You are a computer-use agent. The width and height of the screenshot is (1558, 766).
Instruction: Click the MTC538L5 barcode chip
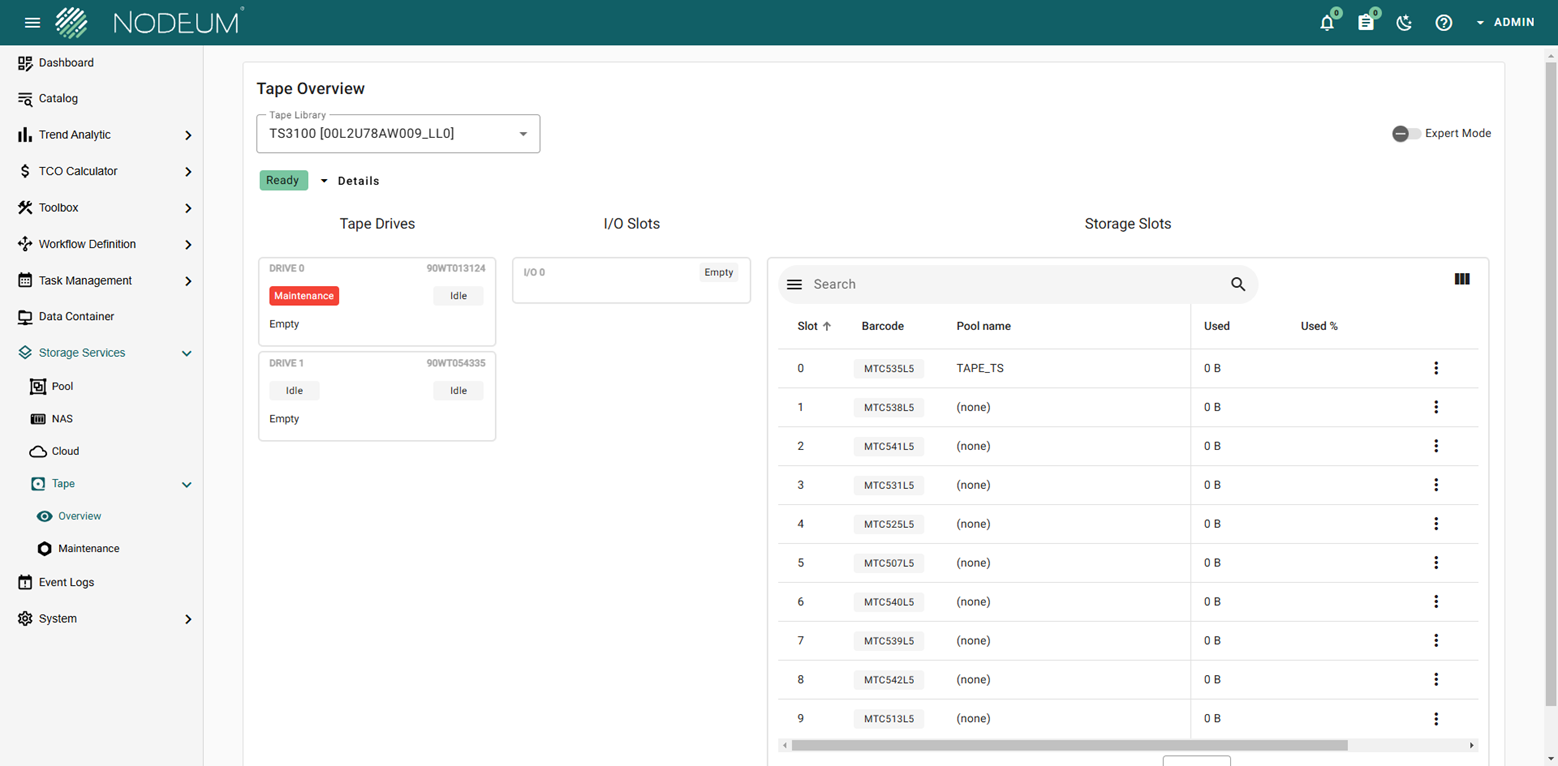[x=888, y=407]
